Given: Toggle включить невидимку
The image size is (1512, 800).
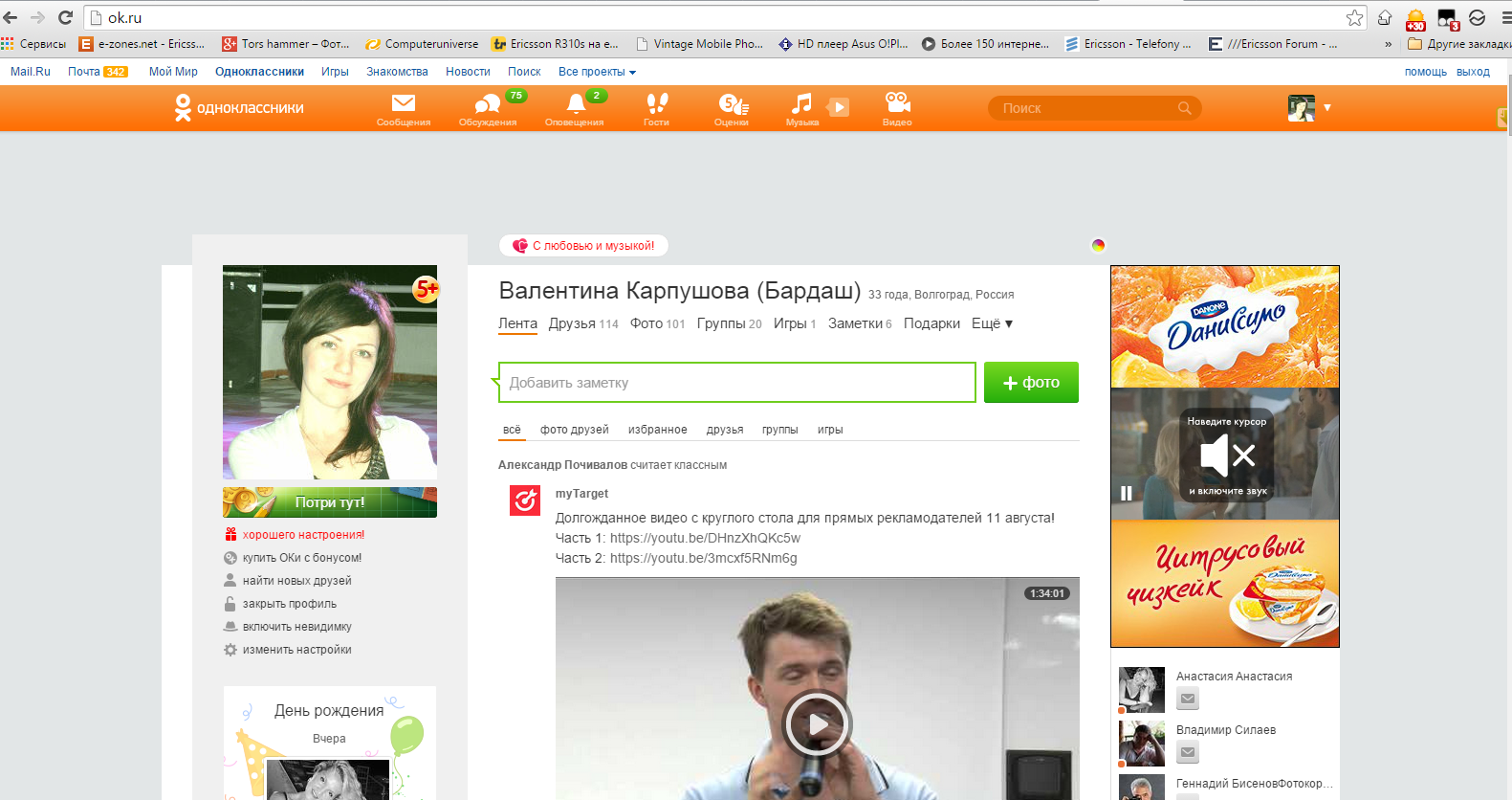Looking at the screenshot, I should 296,627.
